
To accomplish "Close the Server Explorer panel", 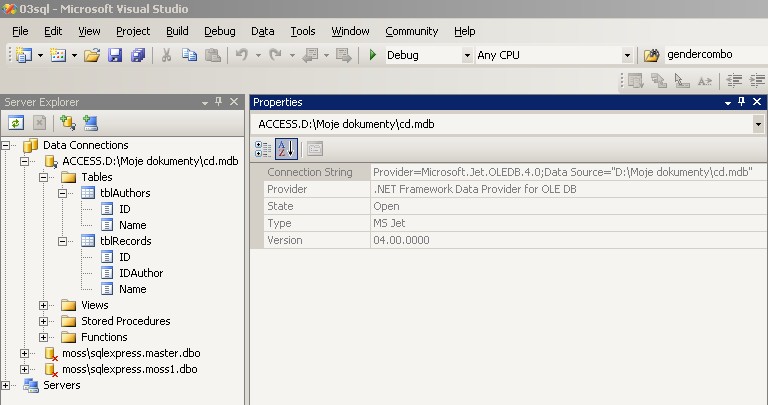I will [234, 101].
